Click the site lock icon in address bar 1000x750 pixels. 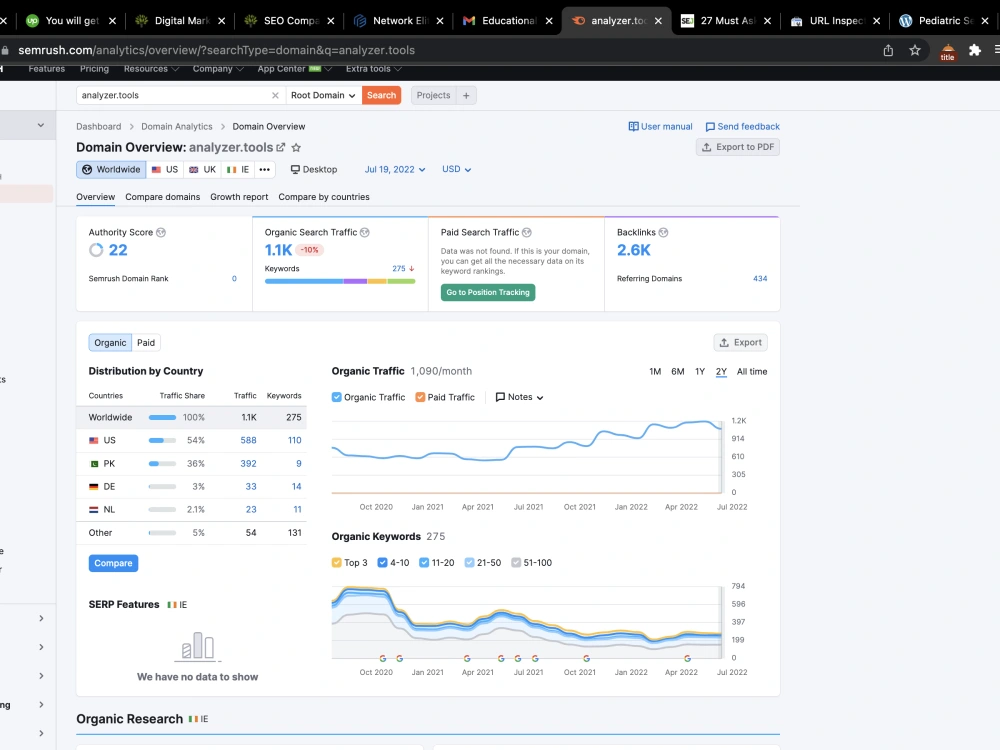pos(5,50)
